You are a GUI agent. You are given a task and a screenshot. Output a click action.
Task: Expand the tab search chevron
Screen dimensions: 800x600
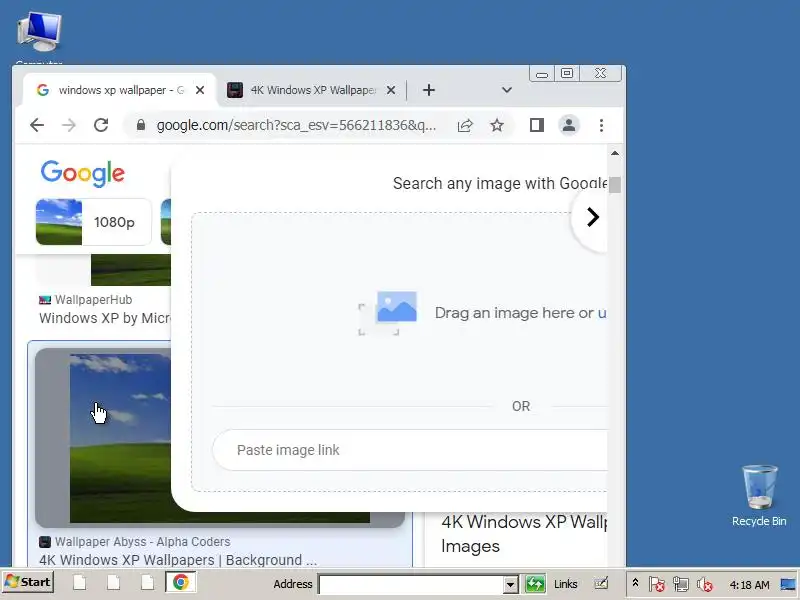tap(506, 90)
